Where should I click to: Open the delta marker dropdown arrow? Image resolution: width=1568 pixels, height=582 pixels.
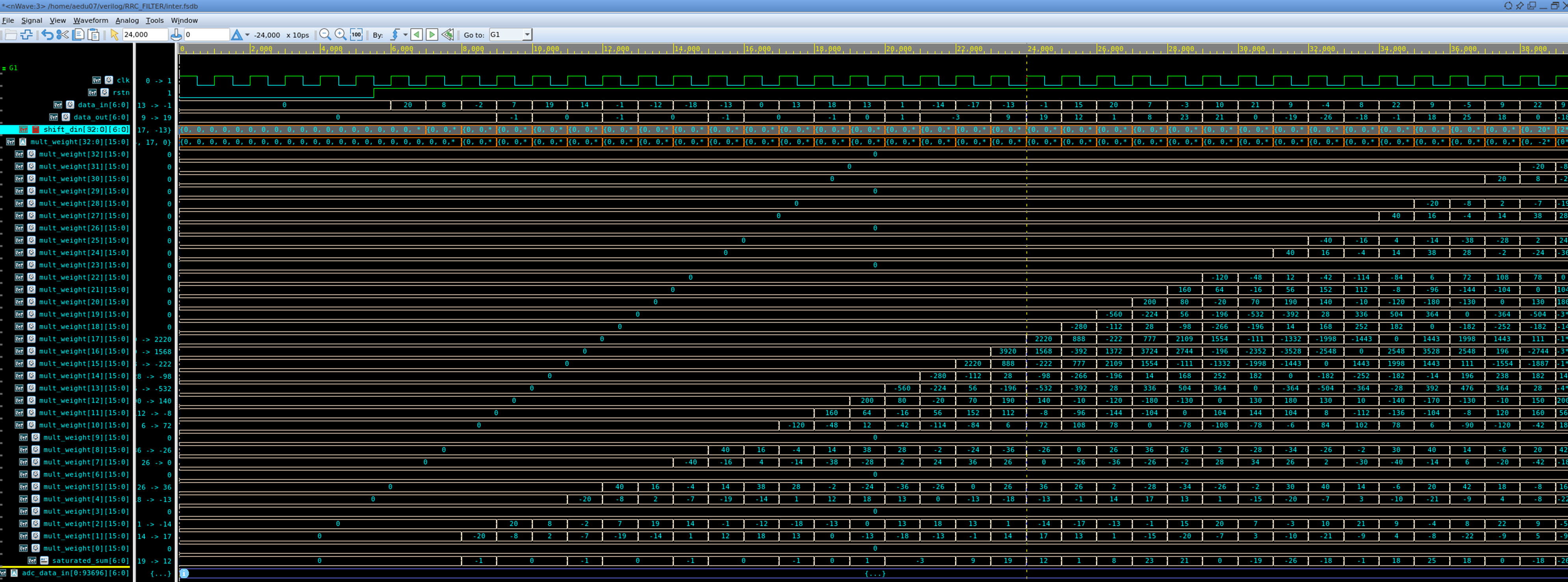click(x=247, y=35)
